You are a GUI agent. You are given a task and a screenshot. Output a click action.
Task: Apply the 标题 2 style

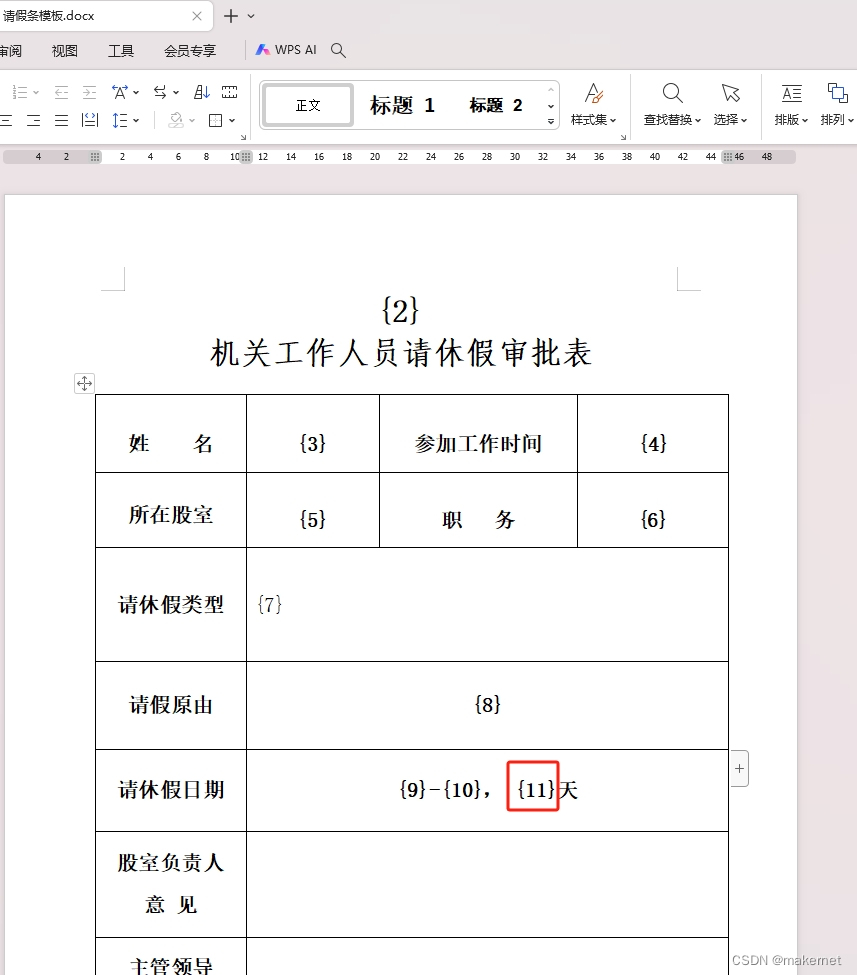[x=496, y=105]
